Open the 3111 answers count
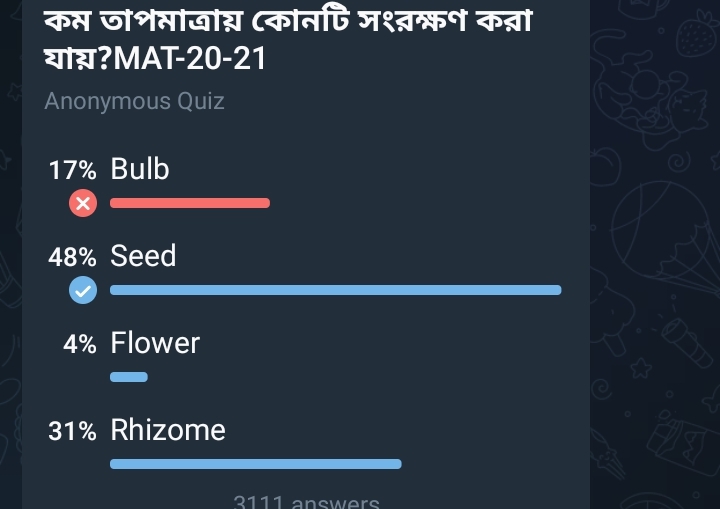 [306, 502]
